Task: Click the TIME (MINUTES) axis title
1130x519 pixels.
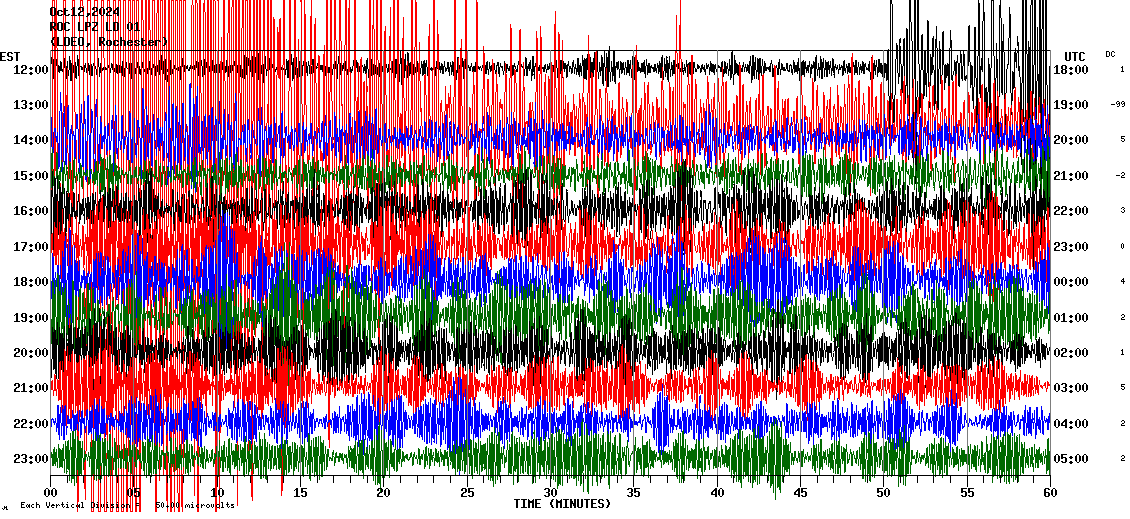Action: coord(562,504)
